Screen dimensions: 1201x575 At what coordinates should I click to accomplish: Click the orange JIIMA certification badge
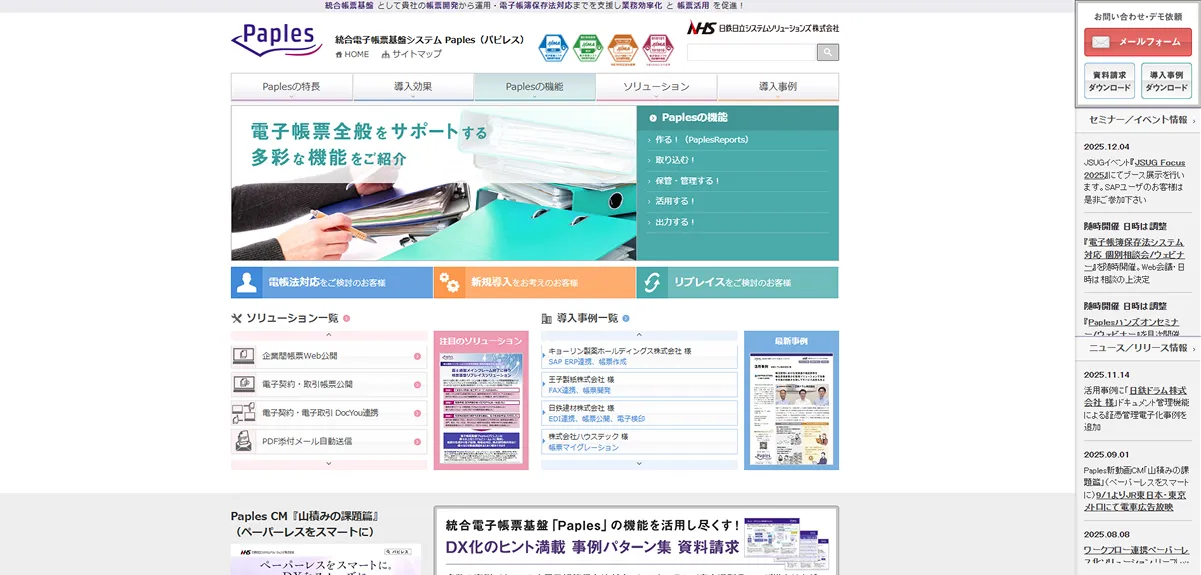[x=623, y=49]
